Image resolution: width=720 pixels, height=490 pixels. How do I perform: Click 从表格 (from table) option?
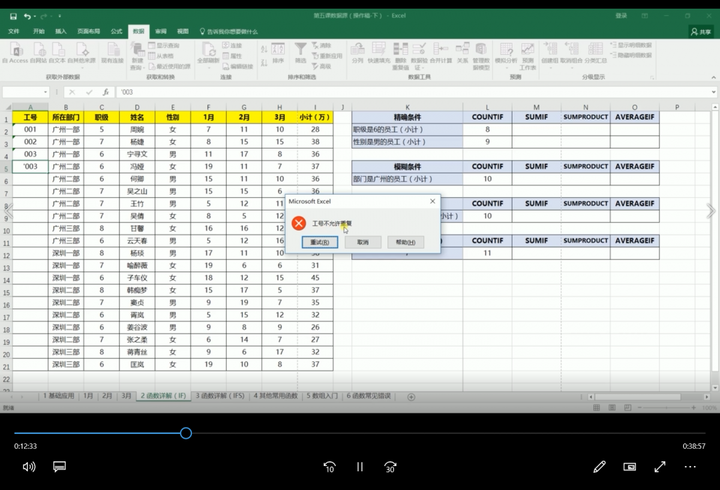(x=161, y=56)
